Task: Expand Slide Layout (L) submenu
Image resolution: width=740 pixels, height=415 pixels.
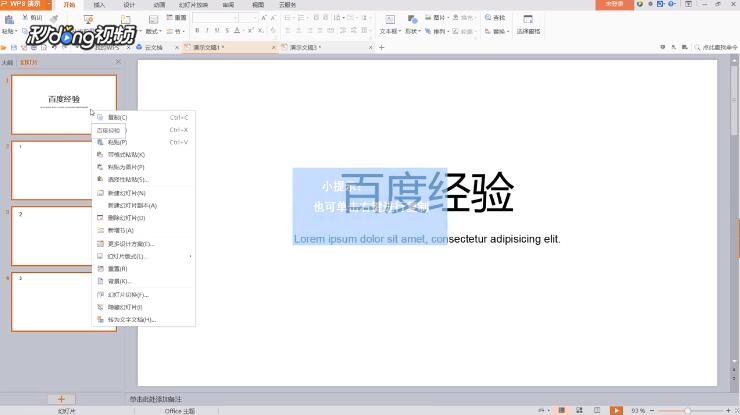Action: 143,256
